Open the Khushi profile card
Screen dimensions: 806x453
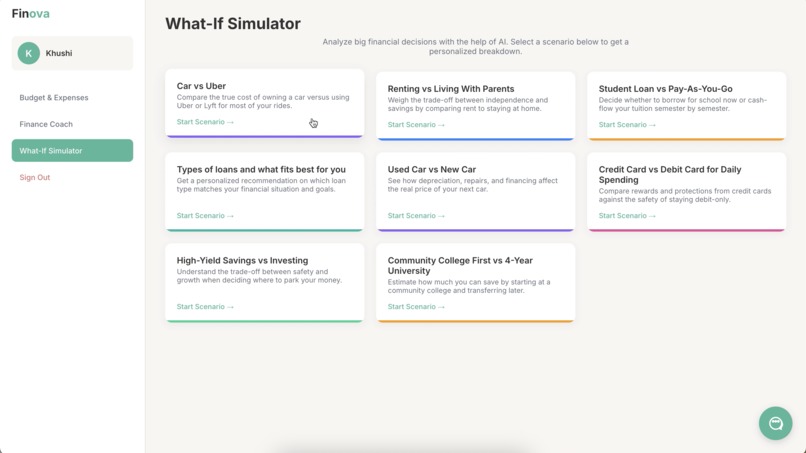pyautogui.click(x=72, y=53)
